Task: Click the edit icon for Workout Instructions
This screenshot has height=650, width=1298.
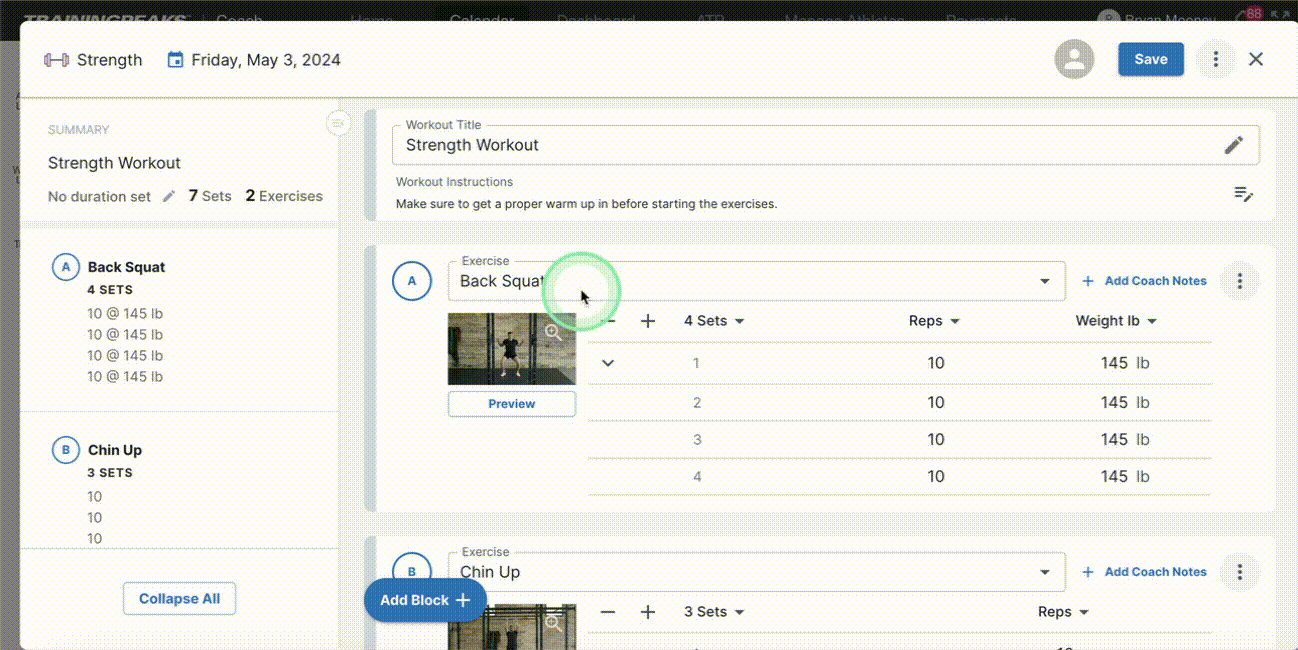Action: [x=1244, y=195]
